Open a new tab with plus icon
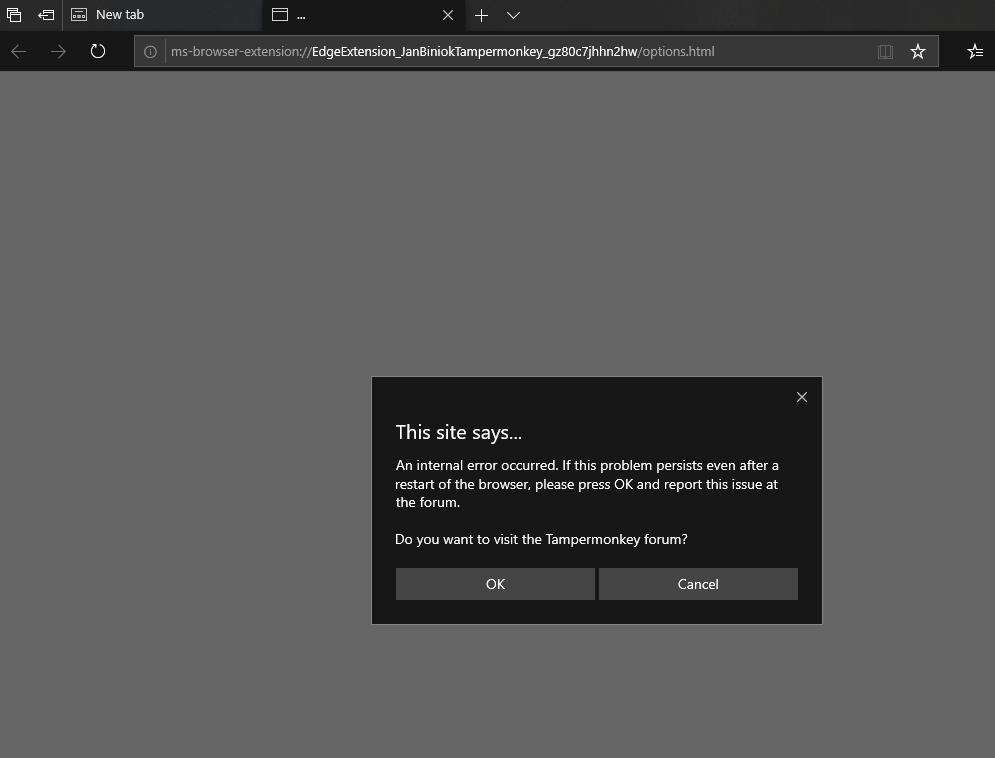 (482, 15)
